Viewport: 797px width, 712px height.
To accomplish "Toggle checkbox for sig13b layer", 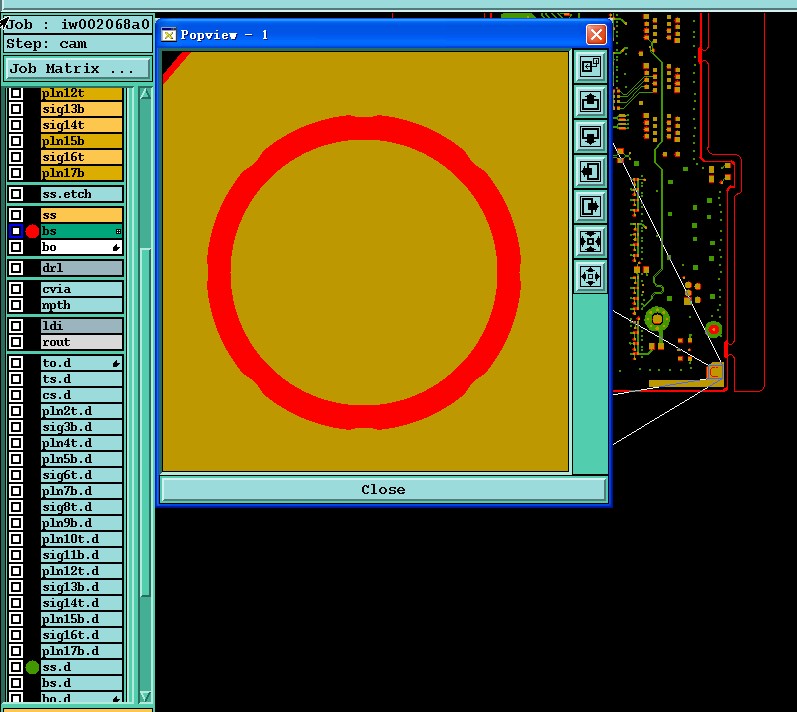I will tap(16, 109).
